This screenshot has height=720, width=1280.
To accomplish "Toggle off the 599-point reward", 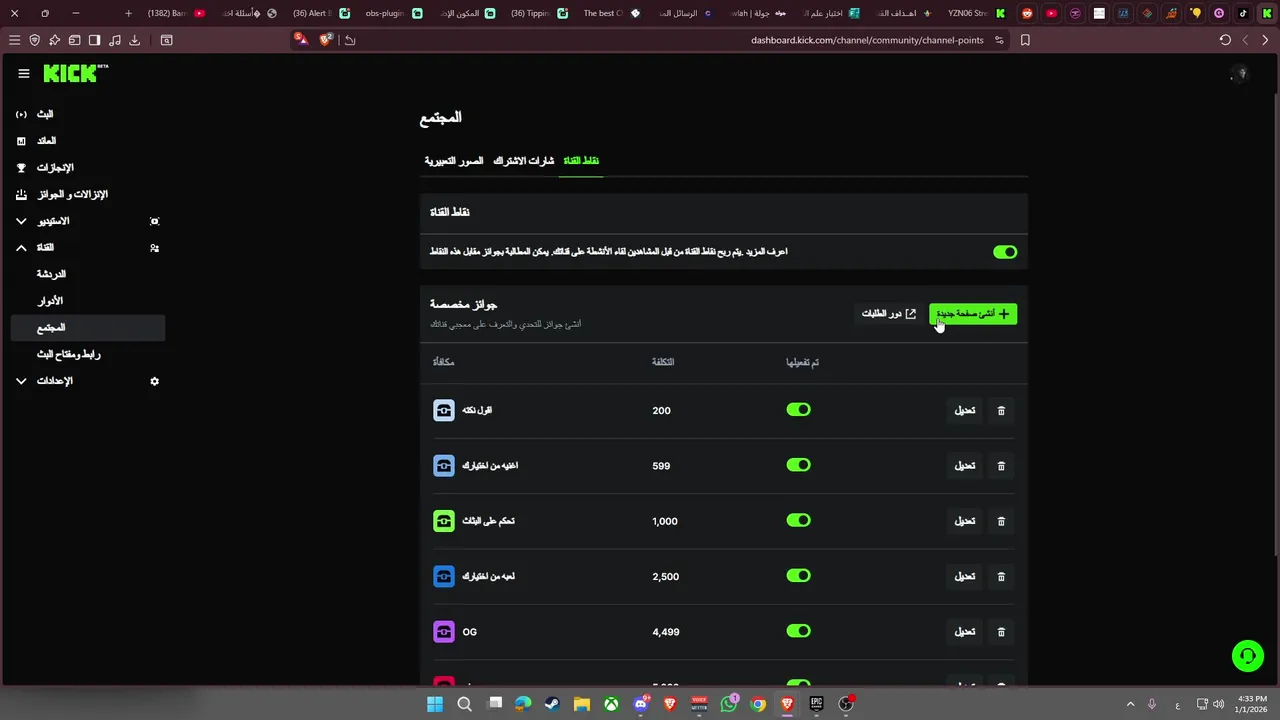I will pos(798,465).
